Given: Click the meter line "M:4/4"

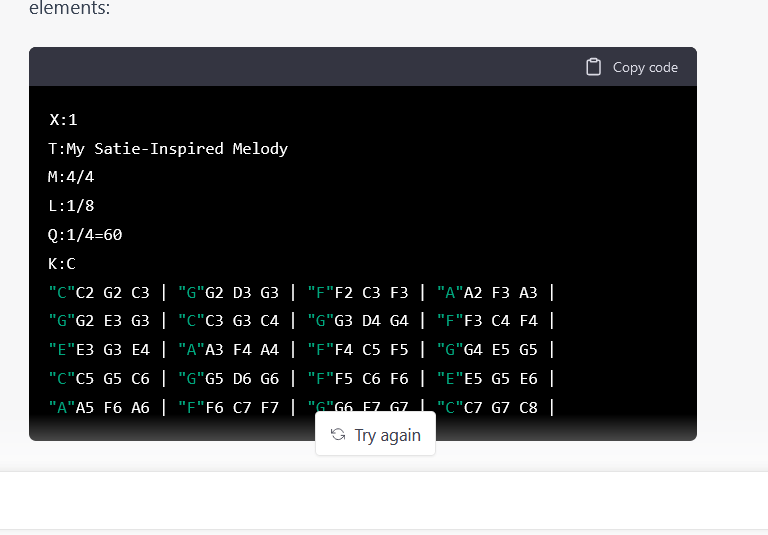Looking at the screenshot, I should (x=71, y=177).
